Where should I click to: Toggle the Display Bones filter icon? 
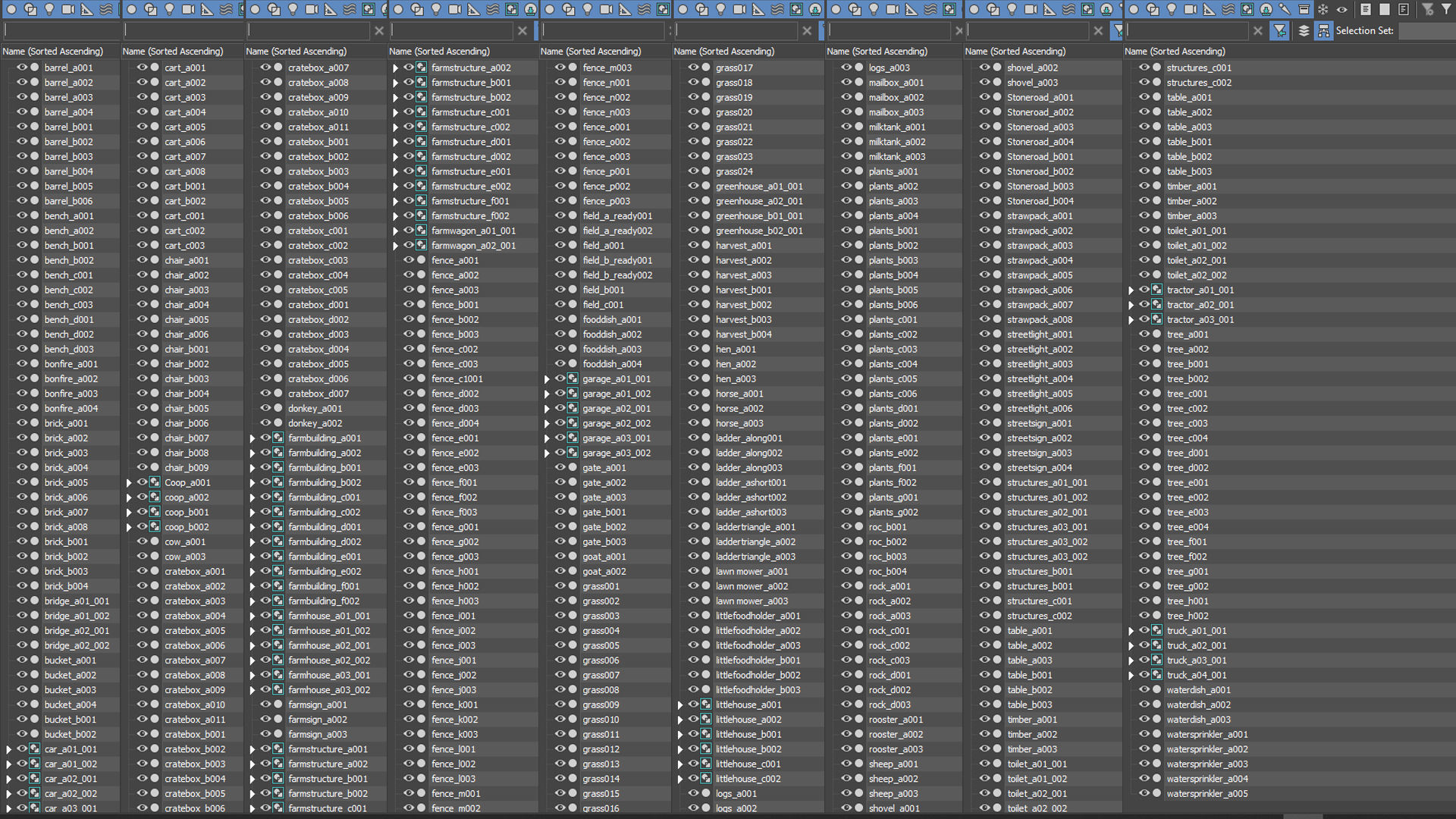click(x=1285, y=9)
